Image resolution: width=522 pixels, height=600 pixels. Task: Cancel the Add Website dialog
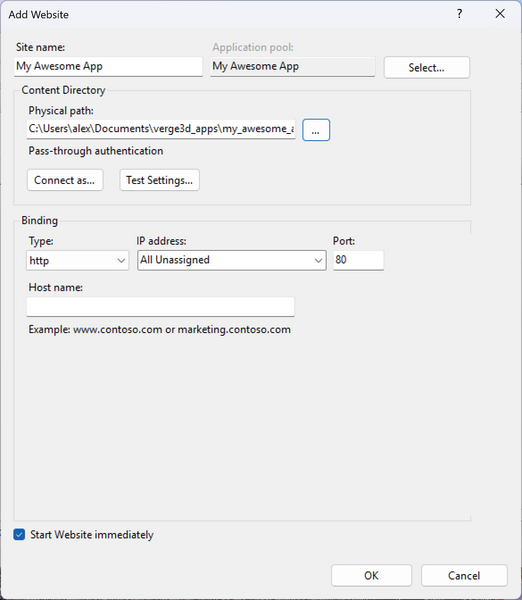point(464,576)
